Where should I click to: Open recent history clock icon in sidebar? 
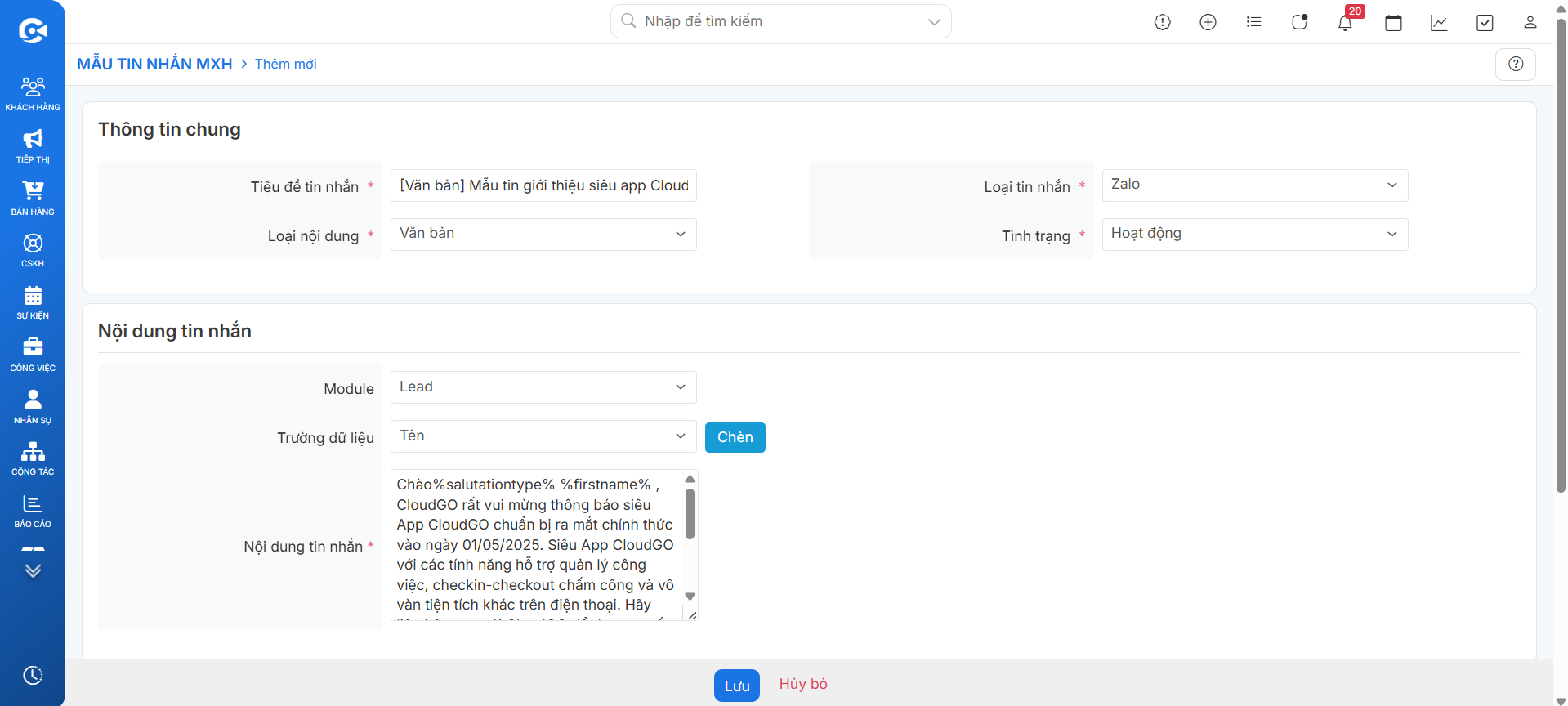tap(33, 675)
